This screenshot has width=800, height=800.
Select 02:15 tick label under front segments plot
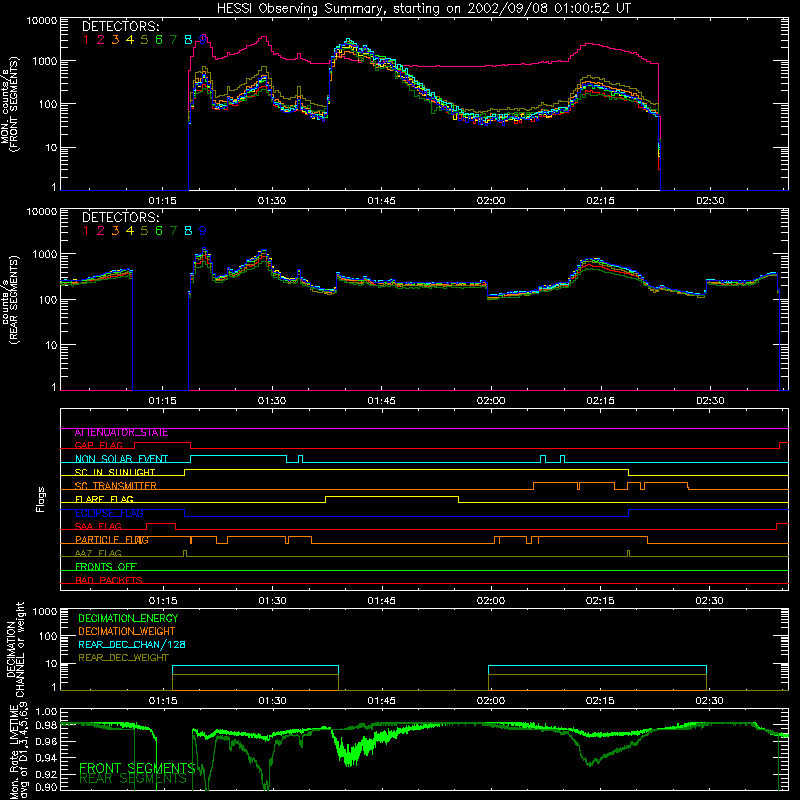coord(600,201)
